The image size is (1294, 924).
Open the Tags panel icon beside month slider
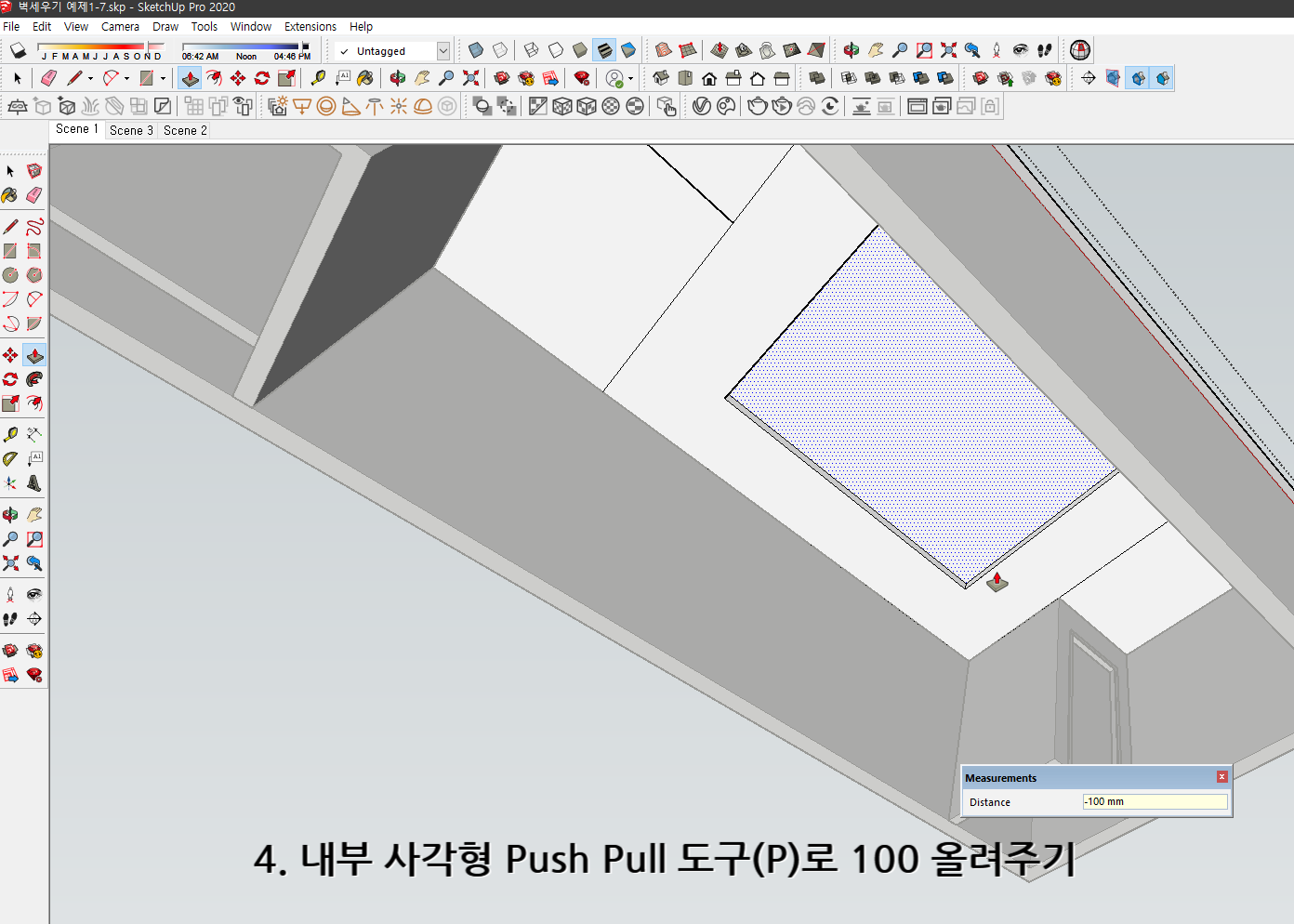(18, 50)
